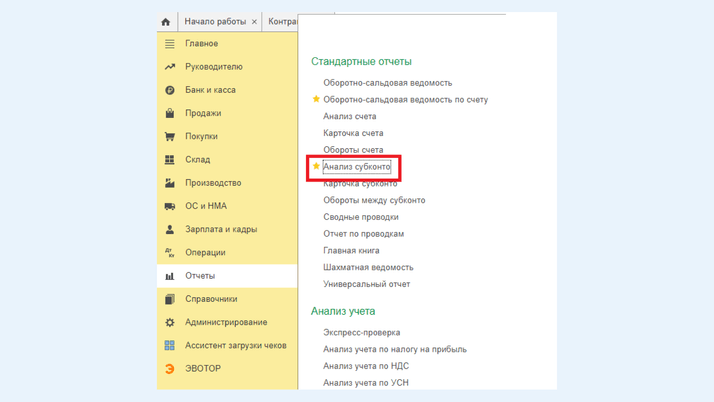
Task: Open the Отчет по проводкам report
Action: (363, 234)
